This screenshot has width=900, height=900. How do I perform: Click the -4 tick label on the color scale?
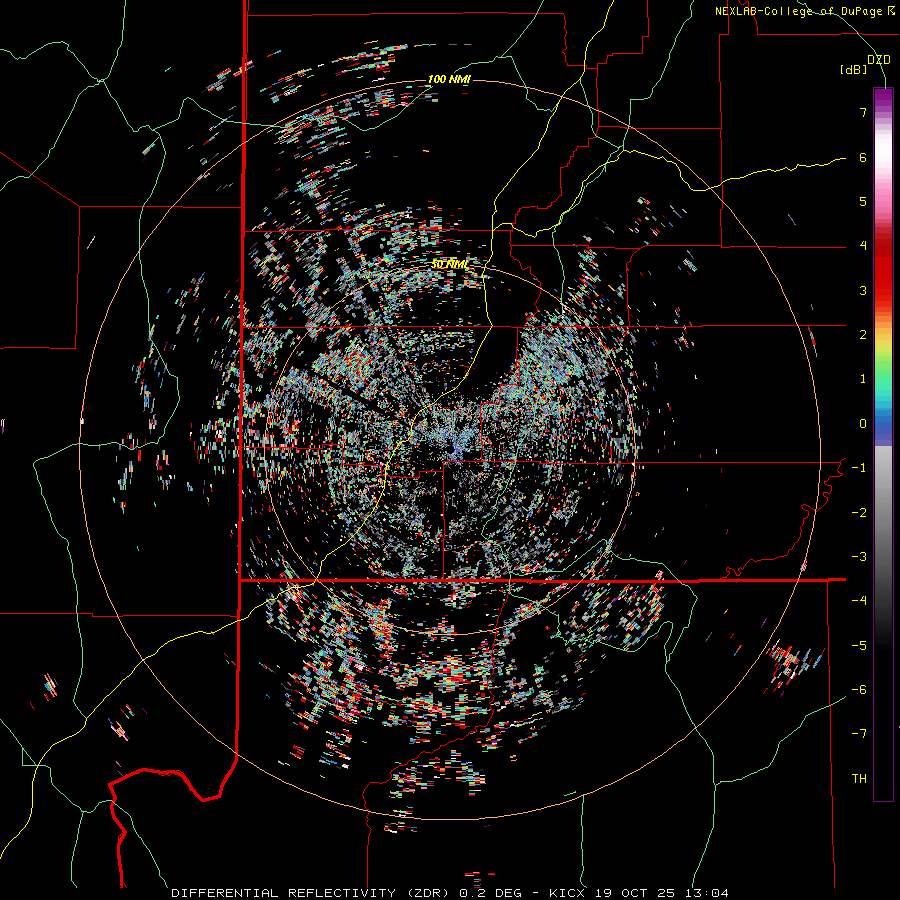point(859,600)
